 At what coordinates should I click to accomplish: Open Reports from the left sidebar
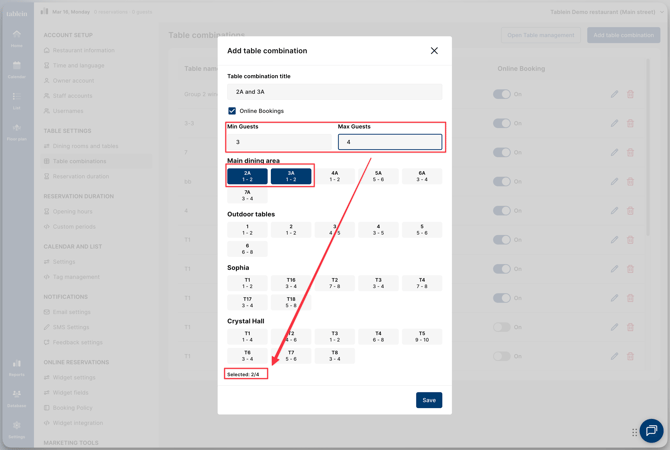click(16, 367)
